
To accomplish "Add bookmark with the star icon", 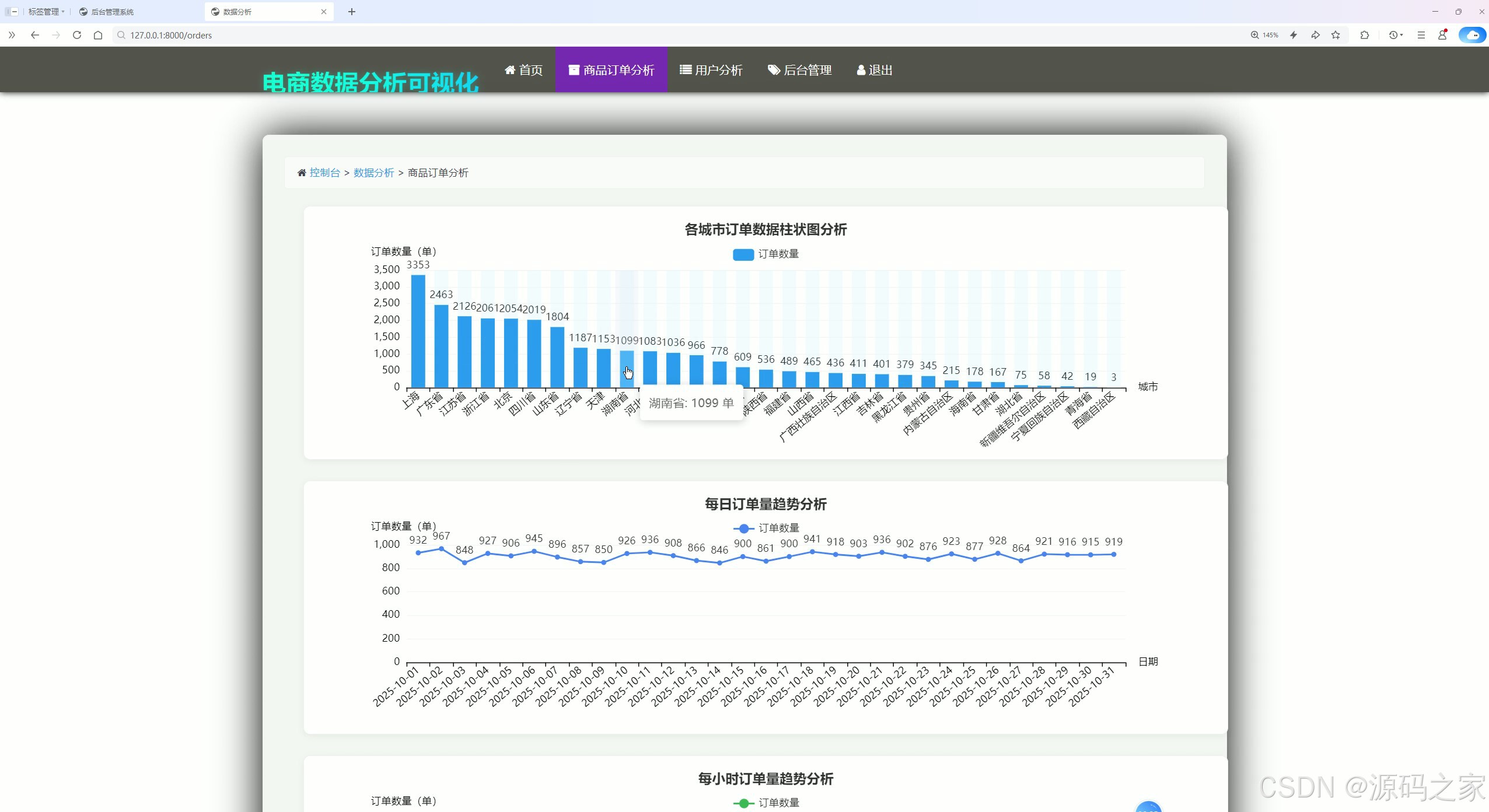I will 1336,35.
